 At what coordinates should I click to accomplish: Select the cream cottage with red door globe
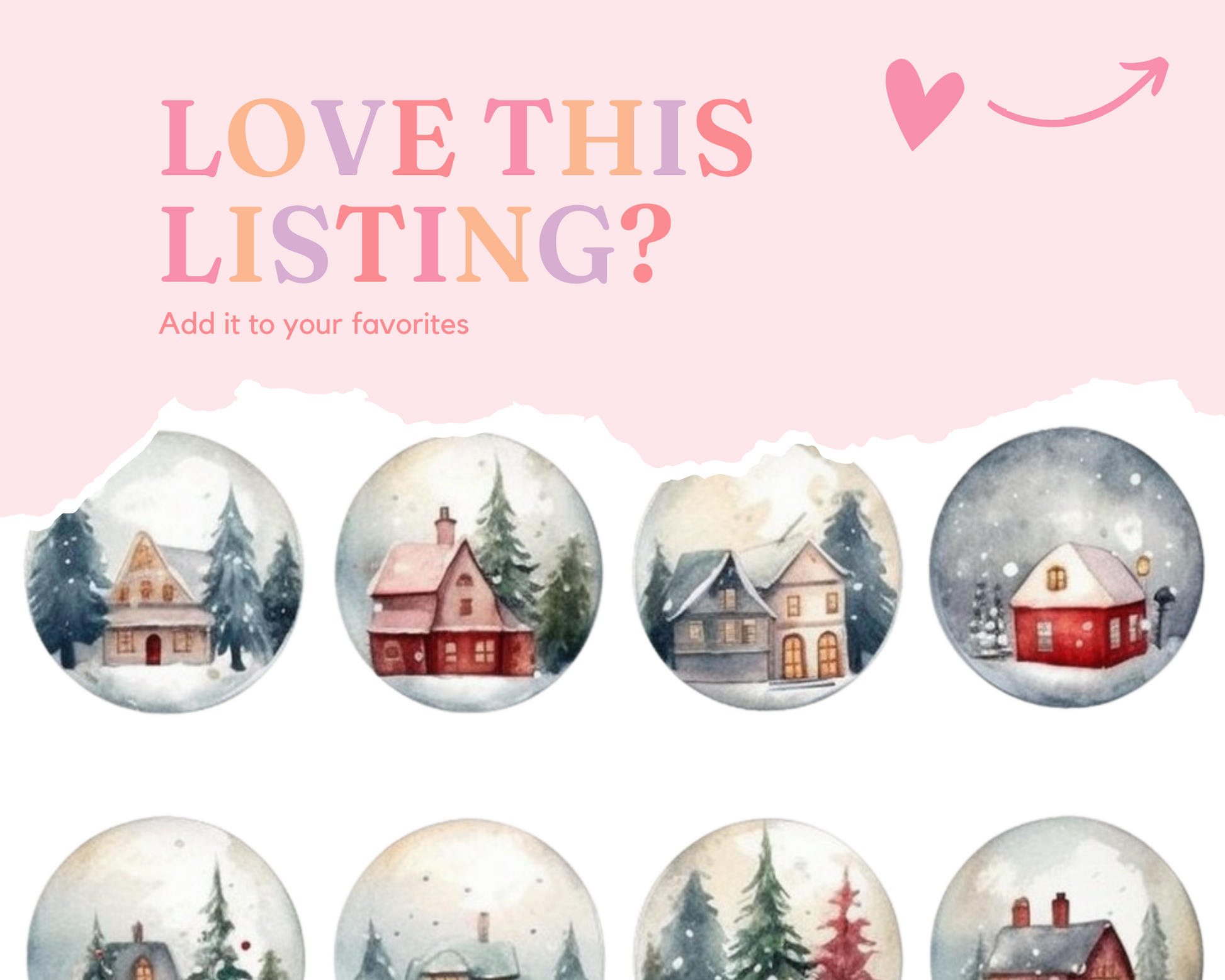coord(164,572)
